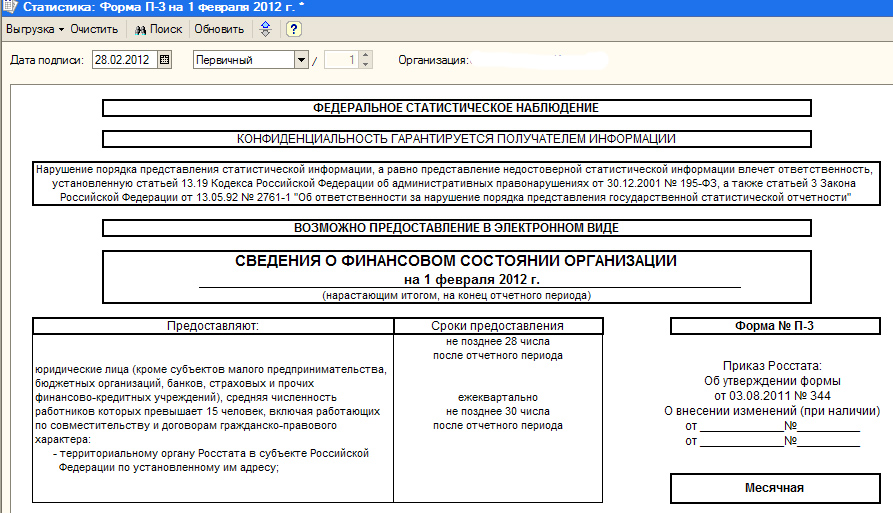Image resolution: width=893 pixels, height=513 pixels.
Task: Increase the correction number with up arrow
Action: tap(366, 56)
